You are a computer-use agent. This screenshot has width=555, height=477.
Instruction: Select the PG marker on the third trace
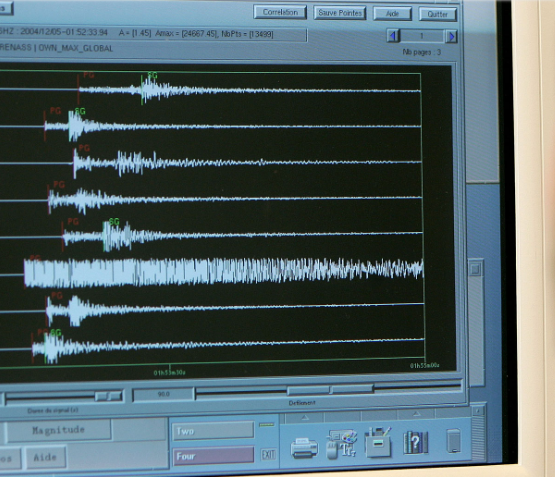(x=84, y=148)
